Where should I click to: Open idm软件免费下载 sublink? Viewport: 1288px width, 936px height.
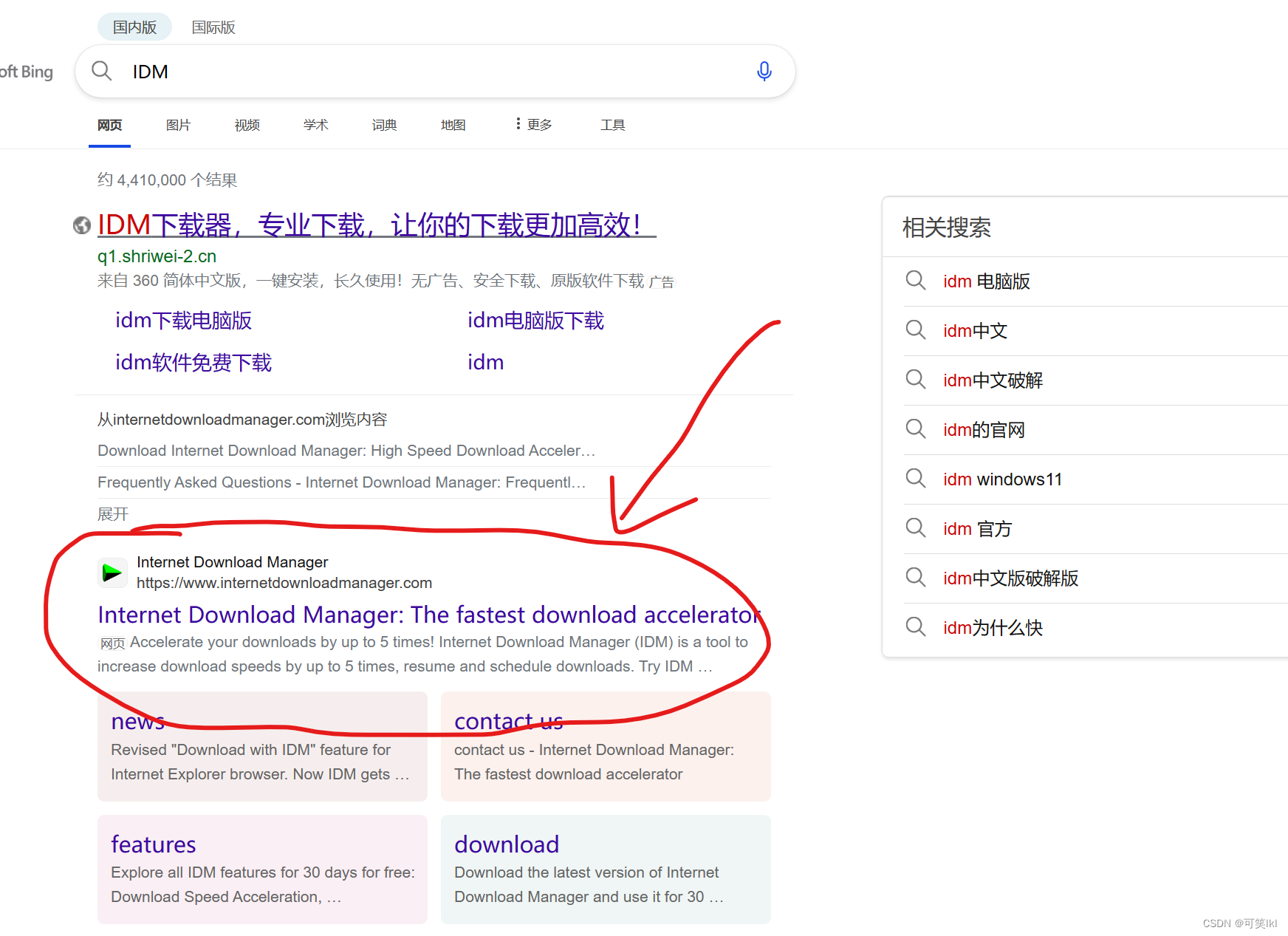point(193,362)
